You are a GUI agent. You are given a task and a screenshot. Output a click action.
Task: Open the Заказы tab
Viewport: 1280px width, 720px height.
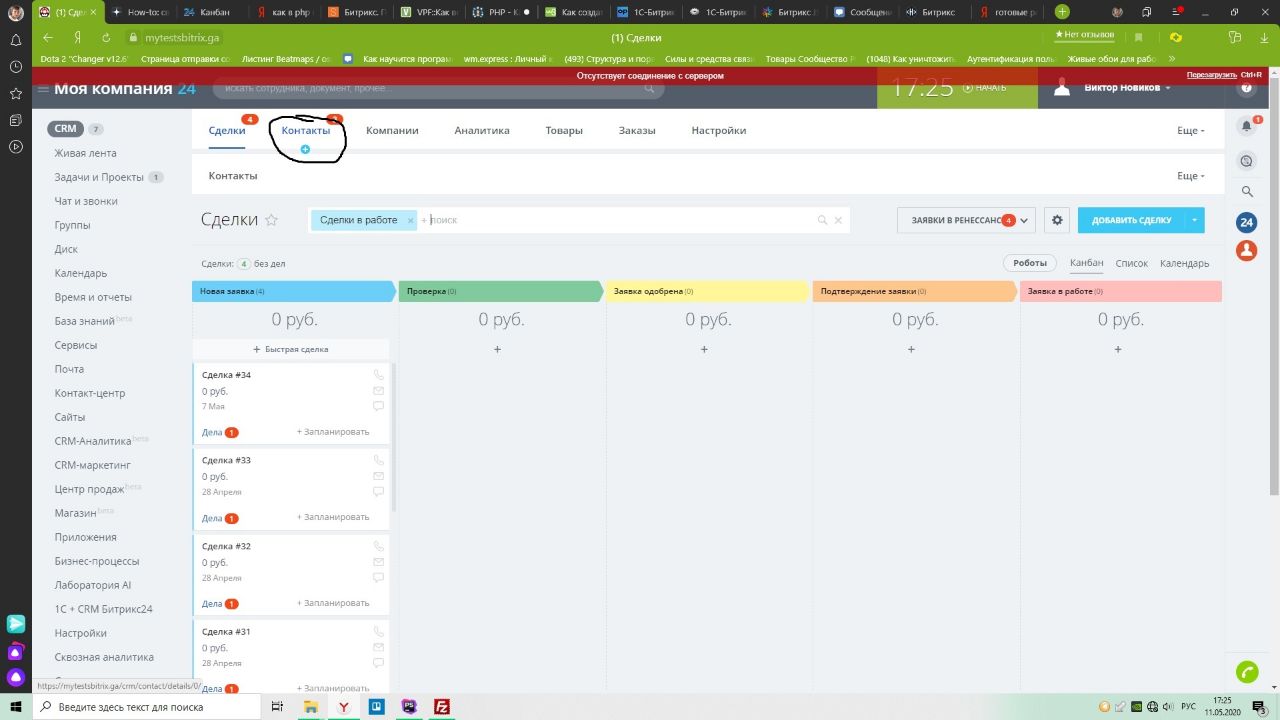pos(637,131)
